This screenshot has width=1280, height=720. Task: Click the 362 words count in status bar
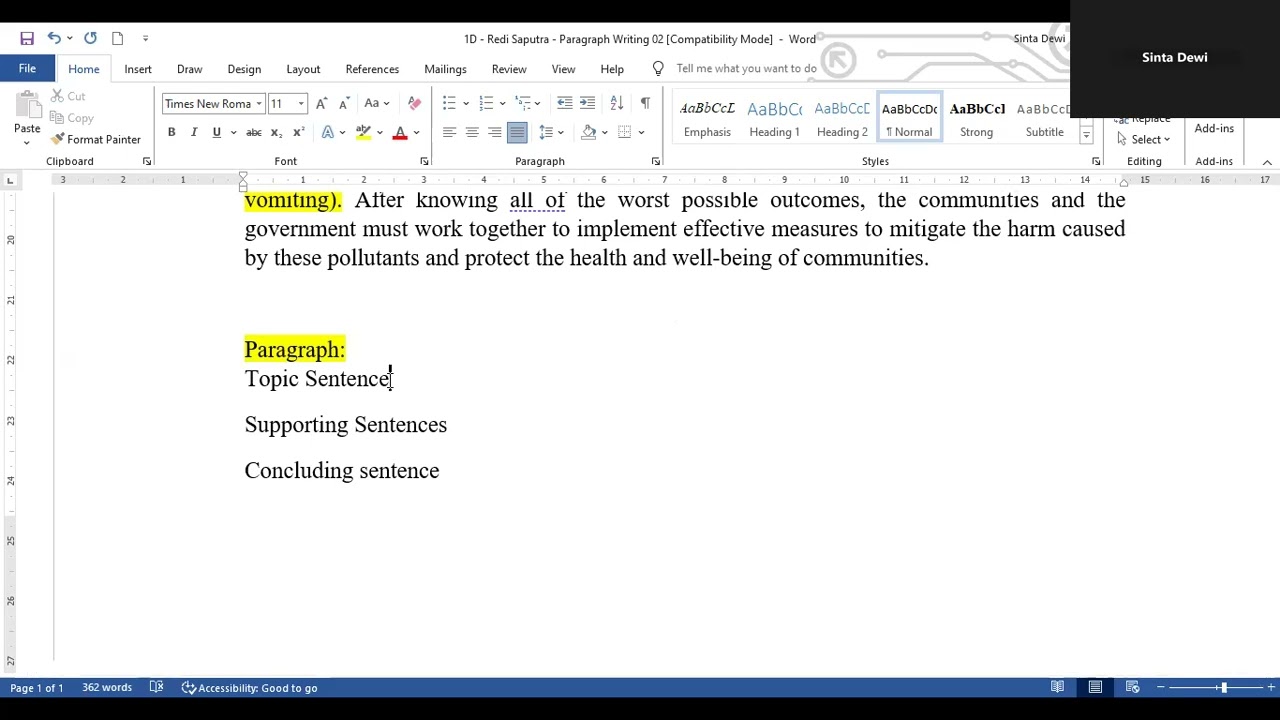(x=107, y=688)
